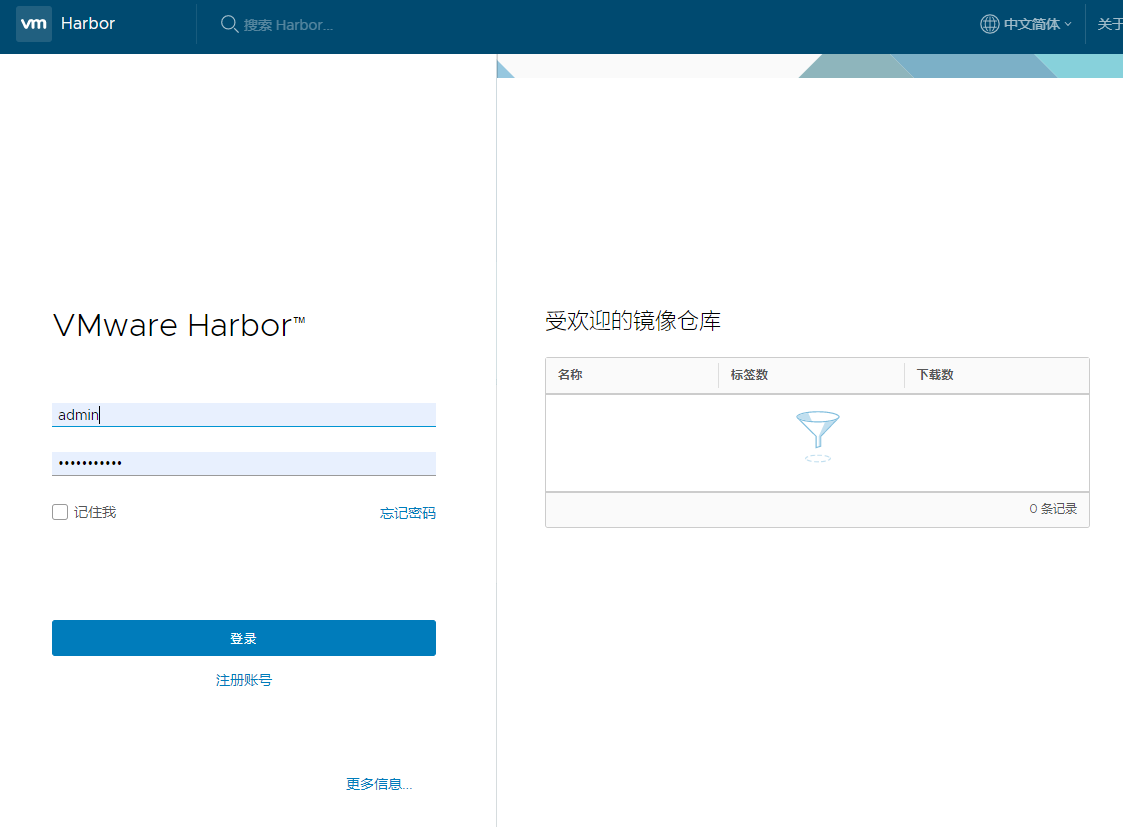The height and width of the screenshot is (827, 1123).
Task: Click the globe language icon
Action: pos(989,24)
